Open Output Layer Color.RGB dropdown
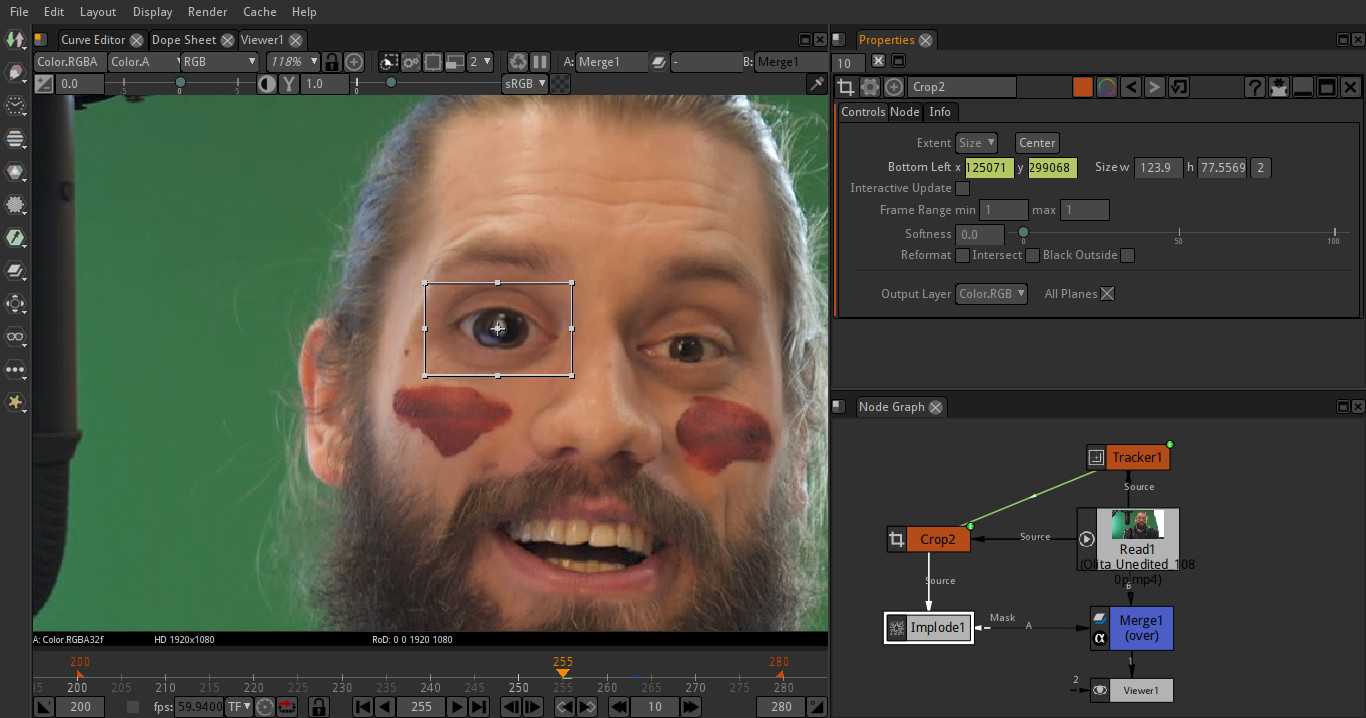Viewport: 1366px width, 718px height. click(992, 294)
